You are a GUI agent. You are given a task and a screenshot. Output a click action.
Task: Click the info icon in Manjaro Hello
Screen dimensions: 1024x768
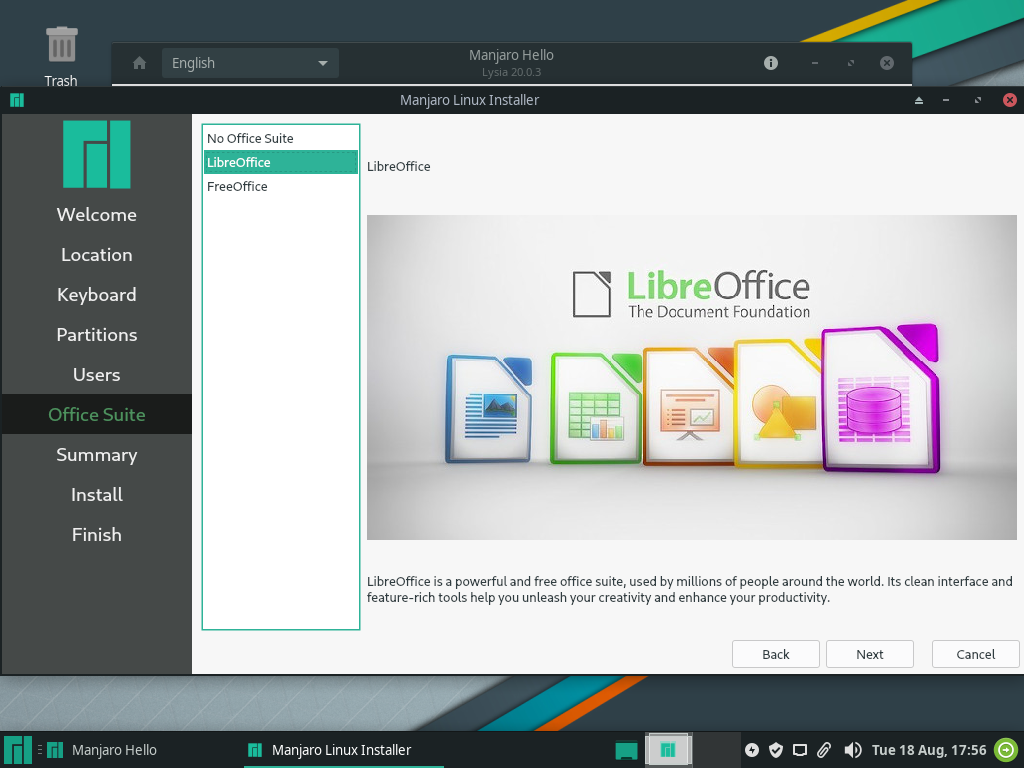(771, 63)
